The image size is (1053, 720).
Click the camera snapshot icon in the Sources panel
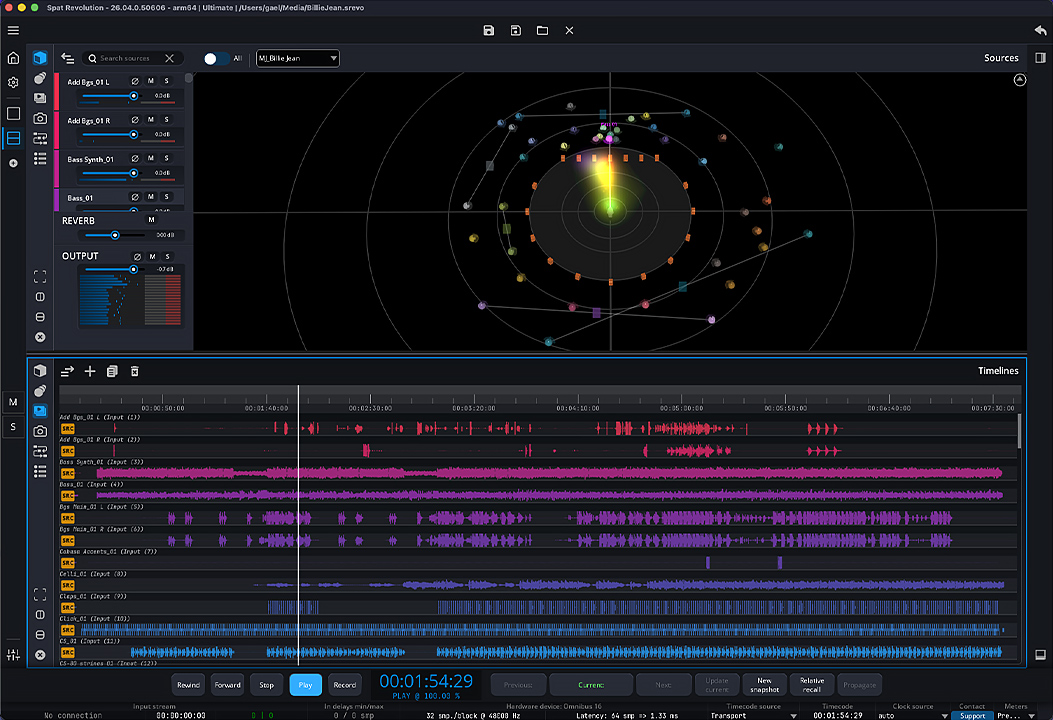tap(40, 118)
